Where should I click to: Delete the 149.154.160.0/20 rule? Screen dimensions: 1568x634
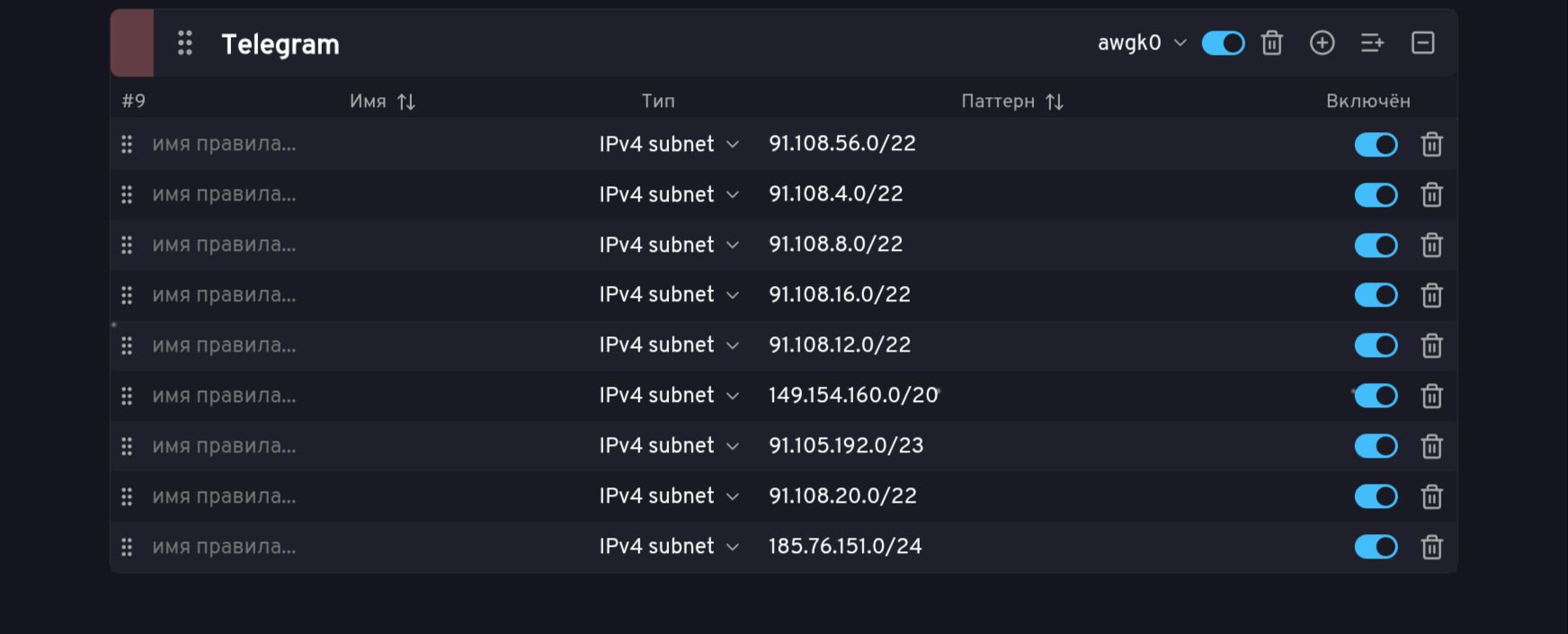1431,396
